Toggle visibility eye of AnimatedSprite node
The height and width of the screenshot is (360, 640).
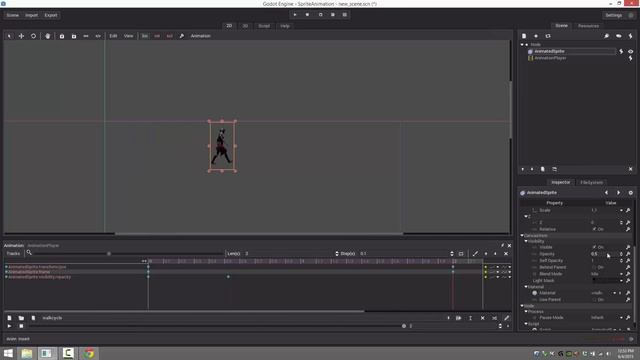tap(631, 51)
